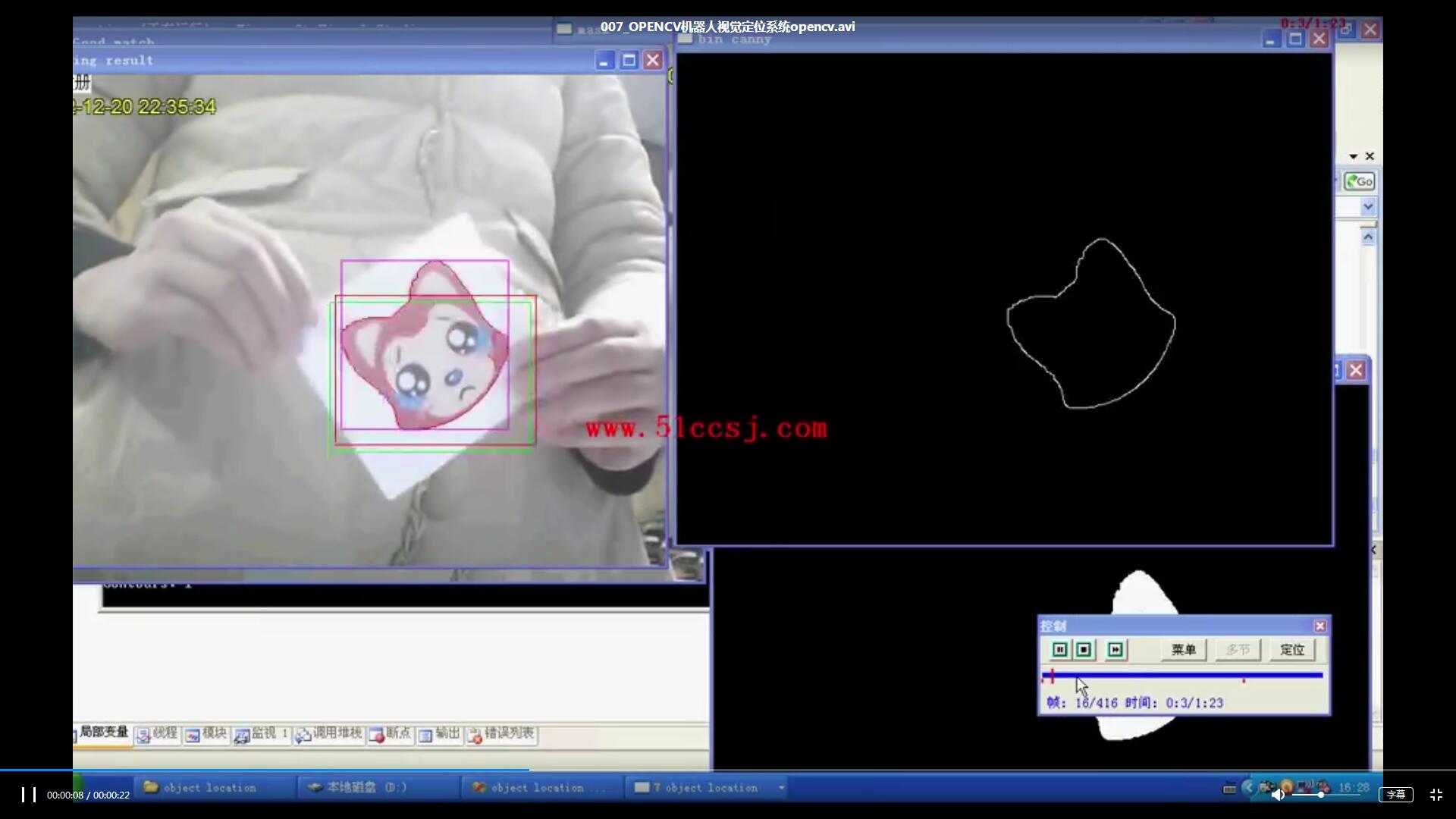
Task: Open the 调用堆栈 tab
Action: point(329,733)
